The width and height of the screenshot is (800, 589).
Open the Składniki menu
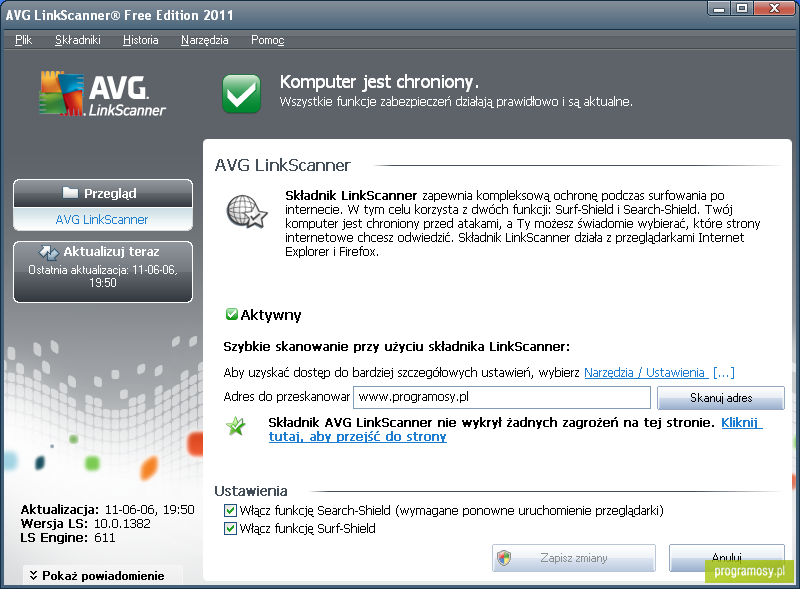[78, 40]
